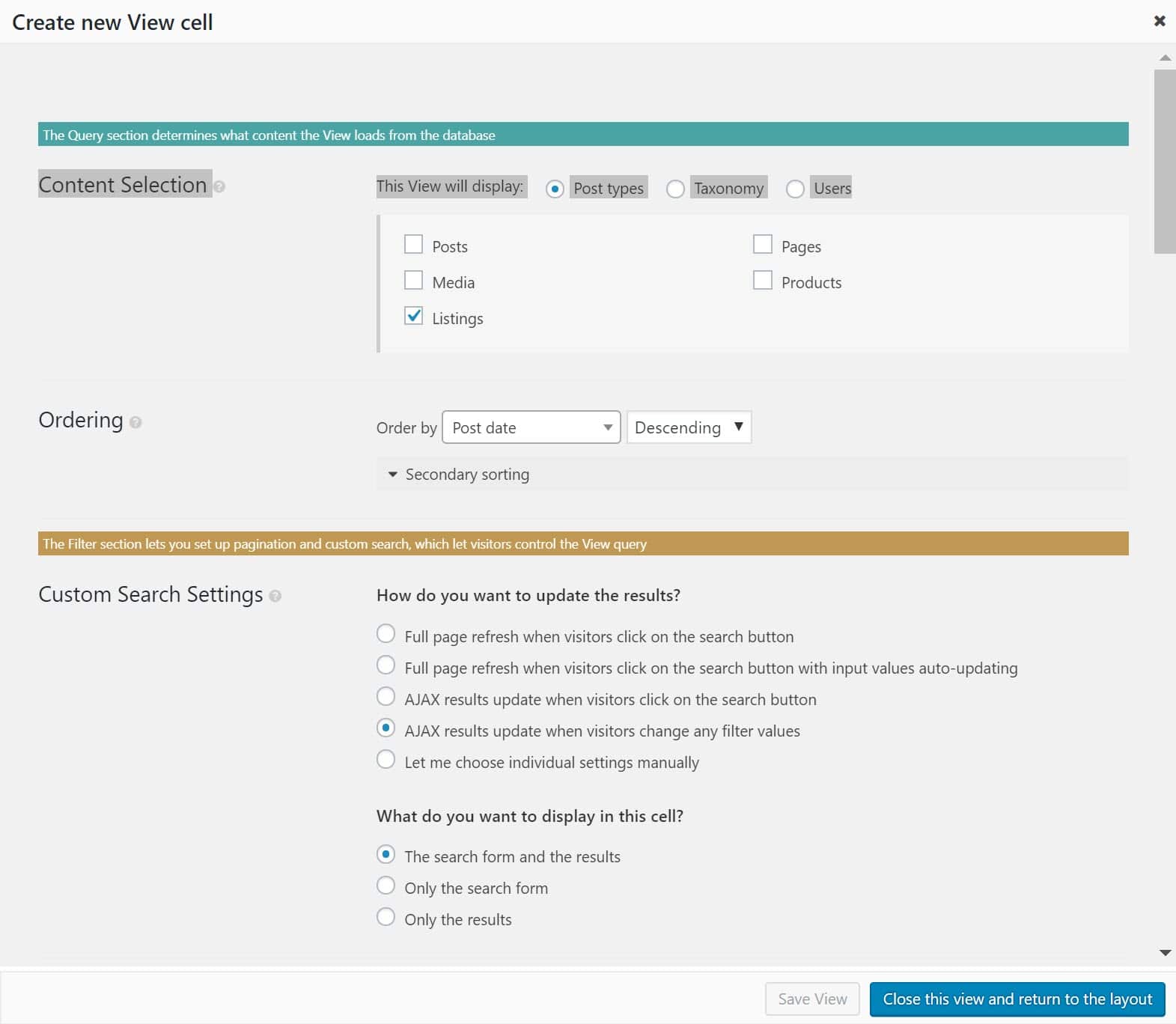Enable the Products post type checkbox
Viewport: 1176px width, 1024px height.
[x=762, y=281]
